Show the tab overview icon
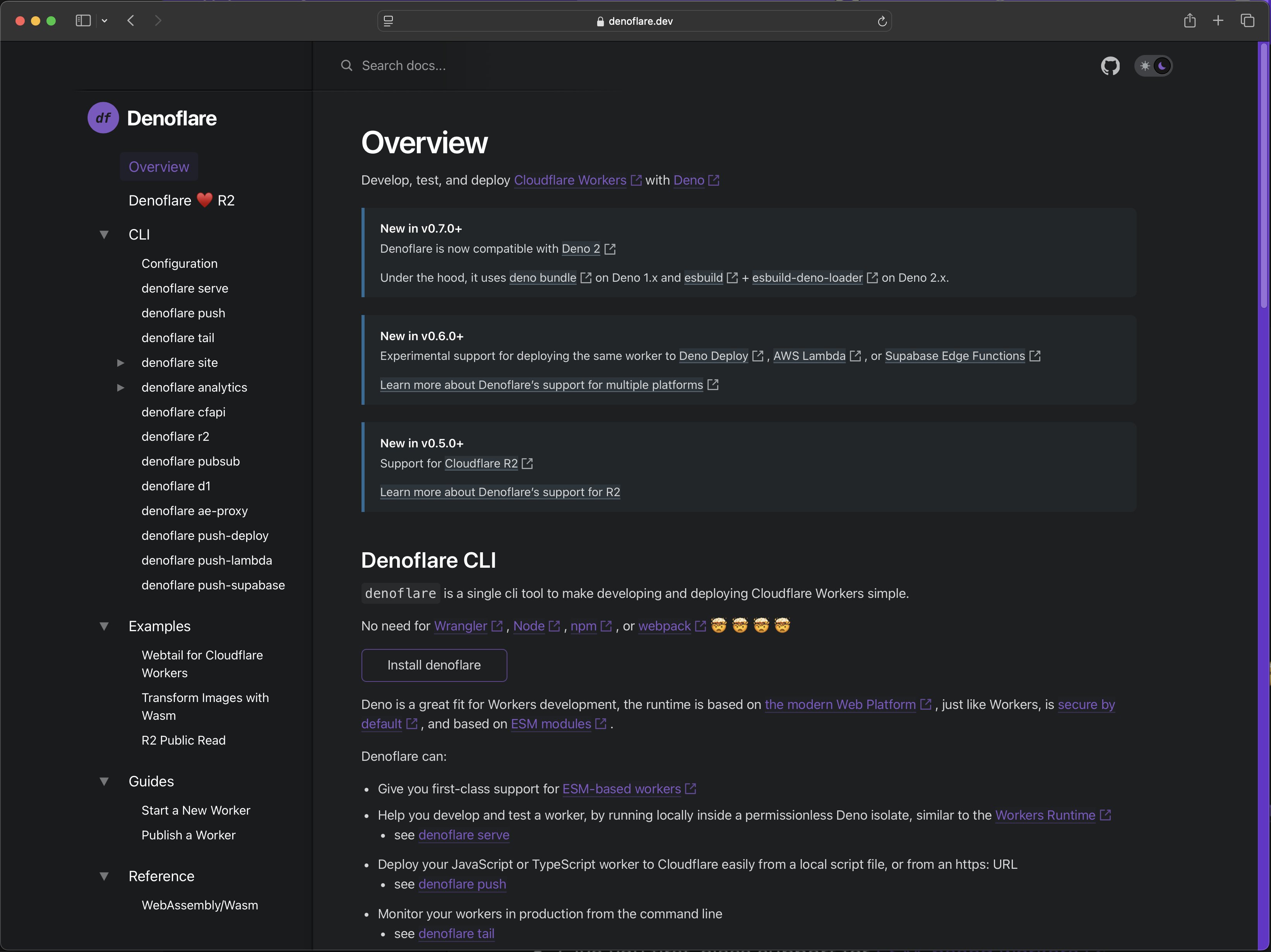This screenshot has height=952, width=1271. coord(1247,21)
